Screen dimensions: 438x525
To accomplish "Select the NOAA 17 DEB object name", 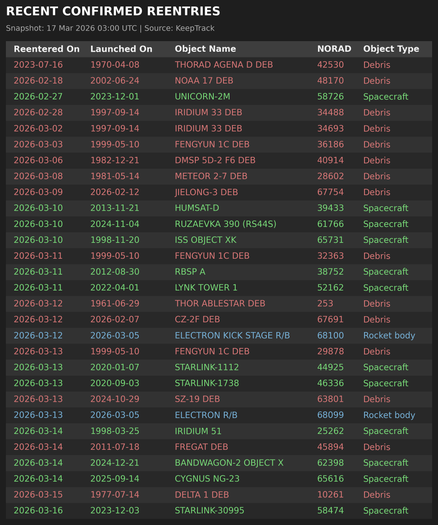I will (x=204, y=81).
